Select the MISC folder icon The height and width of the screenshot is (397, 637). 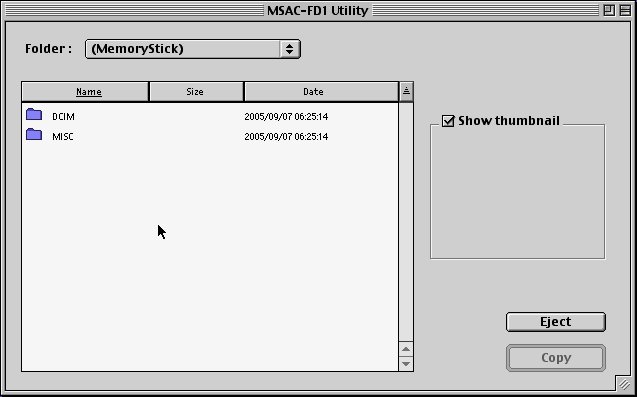pos(34,135)
